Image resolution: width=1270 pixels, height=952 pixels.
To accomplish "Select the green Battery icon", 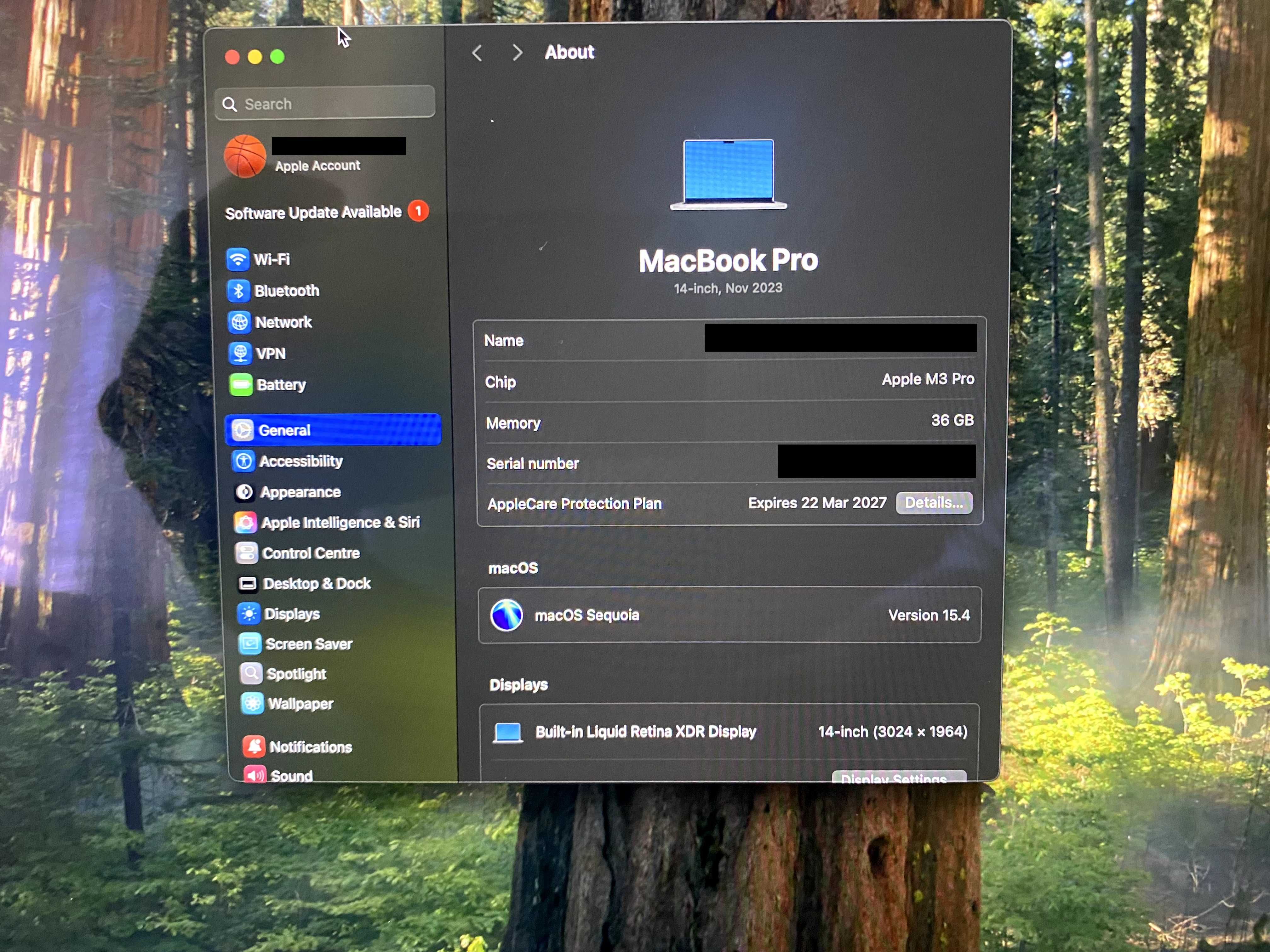I will (x=241, y=384).
